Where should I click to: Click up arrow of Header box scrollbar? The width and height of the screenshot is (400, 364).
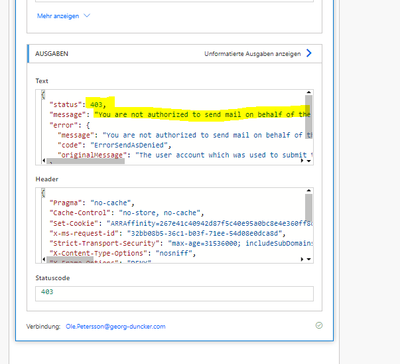pyautogui.click(x=309, y=191)
